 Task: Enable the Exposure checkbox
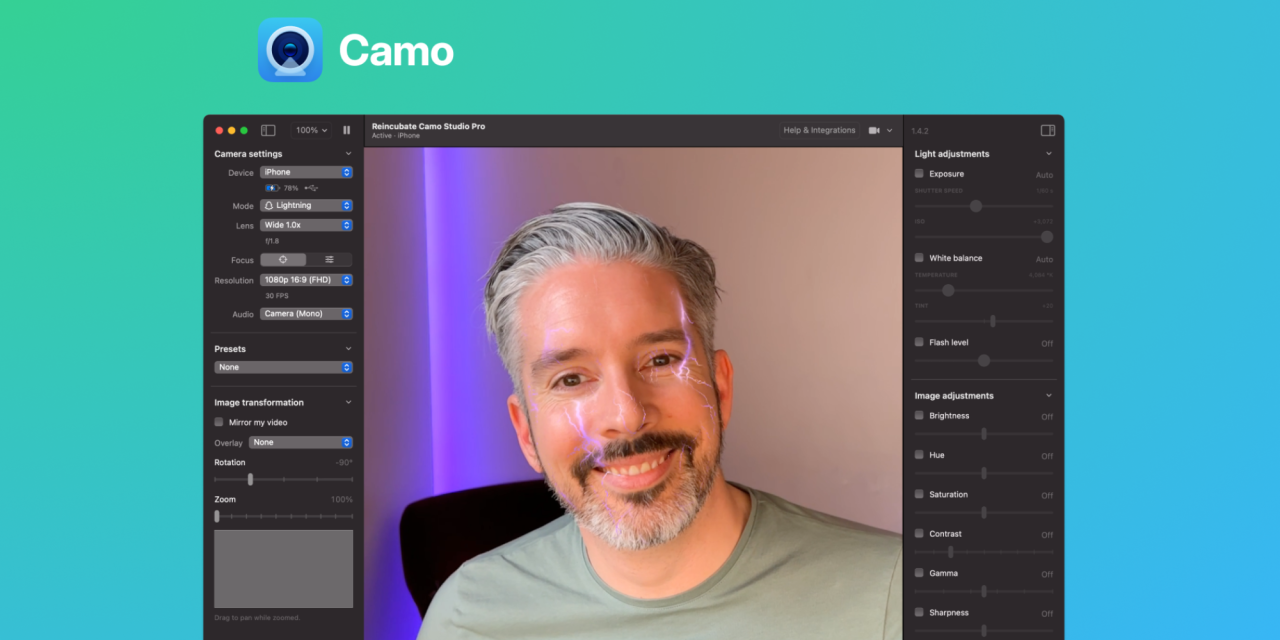[x=919, y=174]
